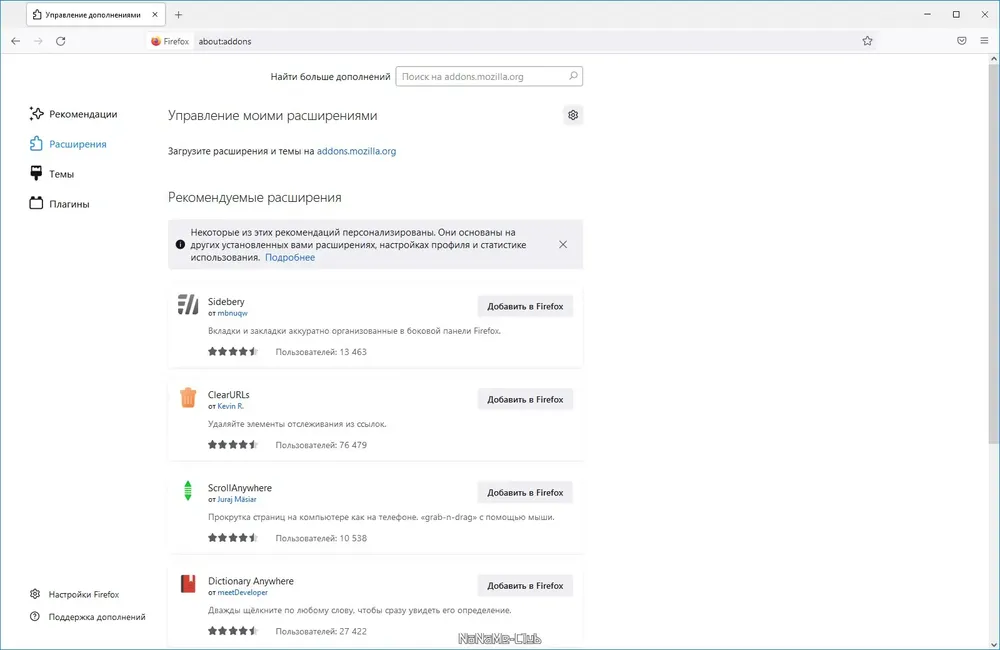1000x650 pixels.
Task: Close the Управление дополнениями tab
Action: (155, 14)
